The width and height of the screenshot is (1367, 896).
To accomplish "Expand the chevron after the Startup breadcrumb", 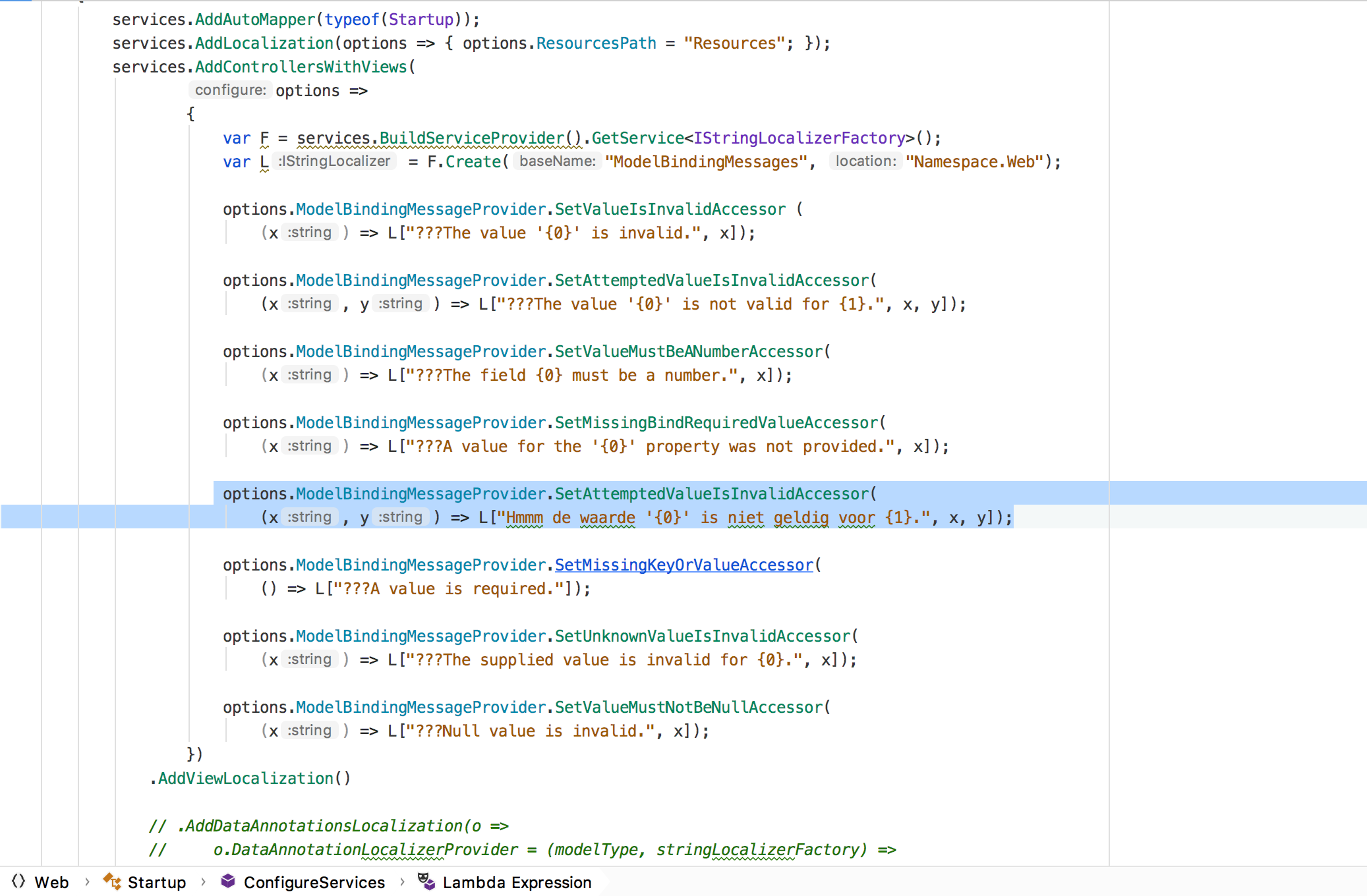I will click(x=203, y=882).
